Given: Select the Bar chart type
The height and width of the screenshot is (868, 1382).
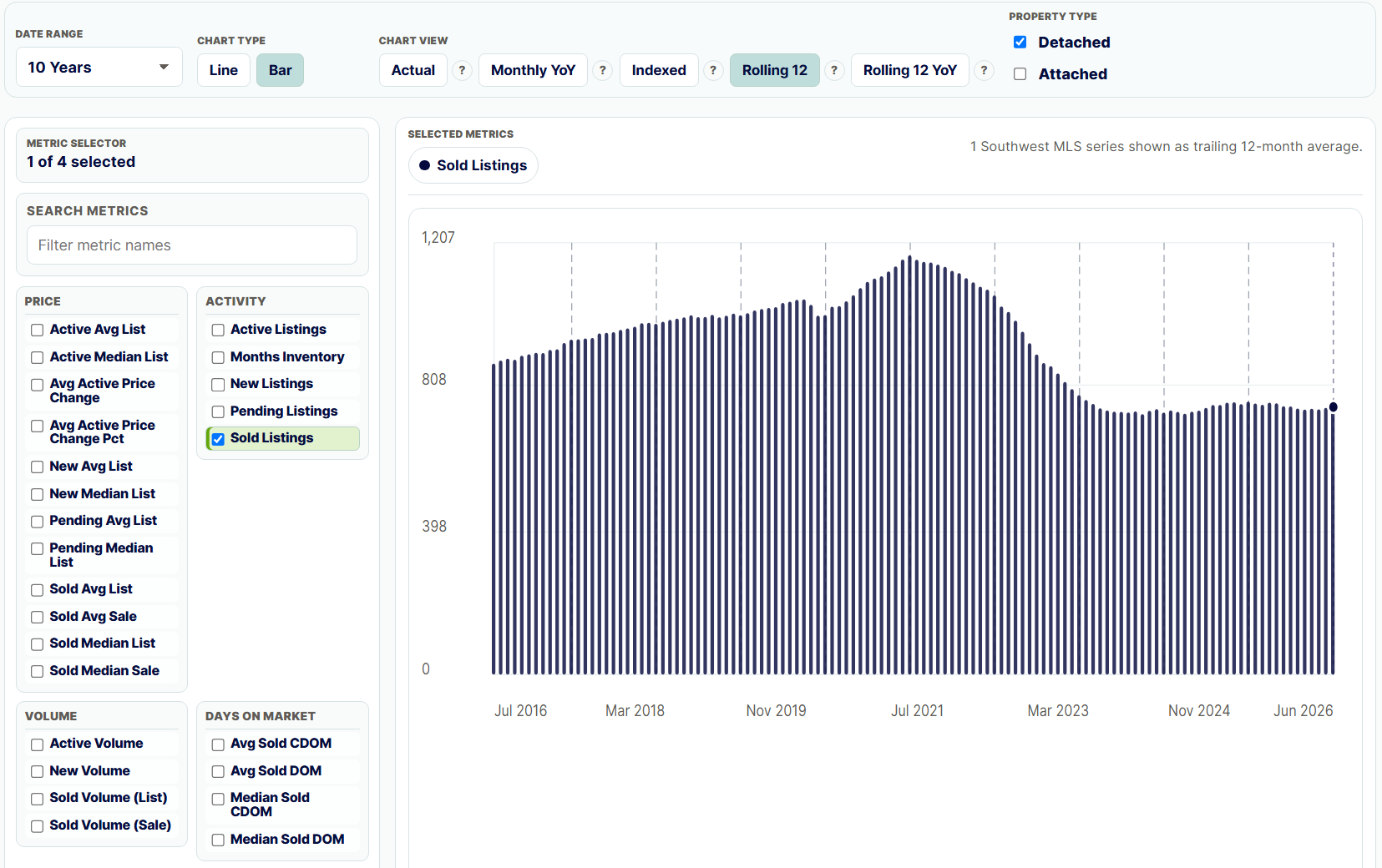Looking at the screenshot, I should click(280, 70).
